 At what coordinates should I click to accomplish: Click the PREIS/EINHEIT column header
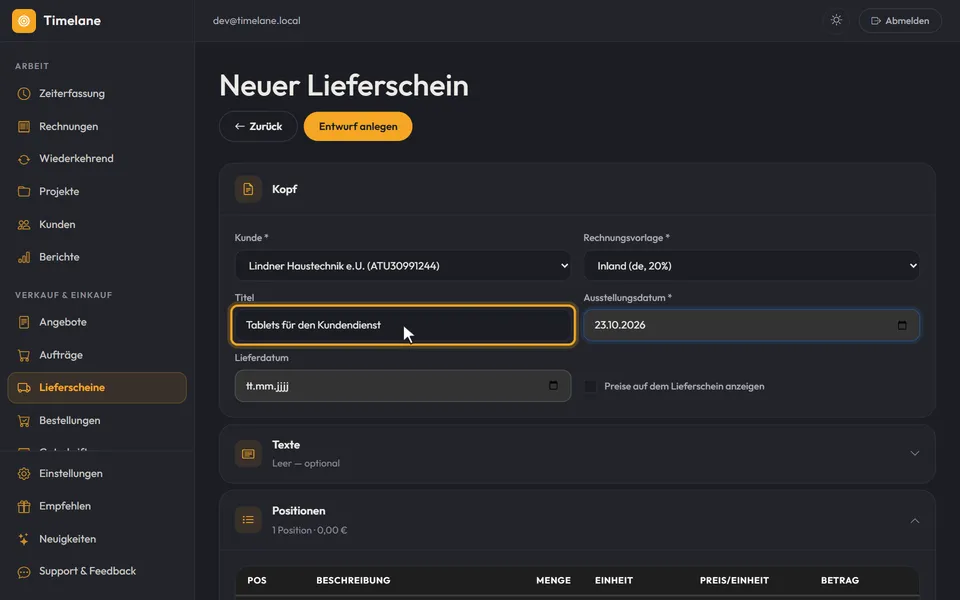(x=734, y=580)
